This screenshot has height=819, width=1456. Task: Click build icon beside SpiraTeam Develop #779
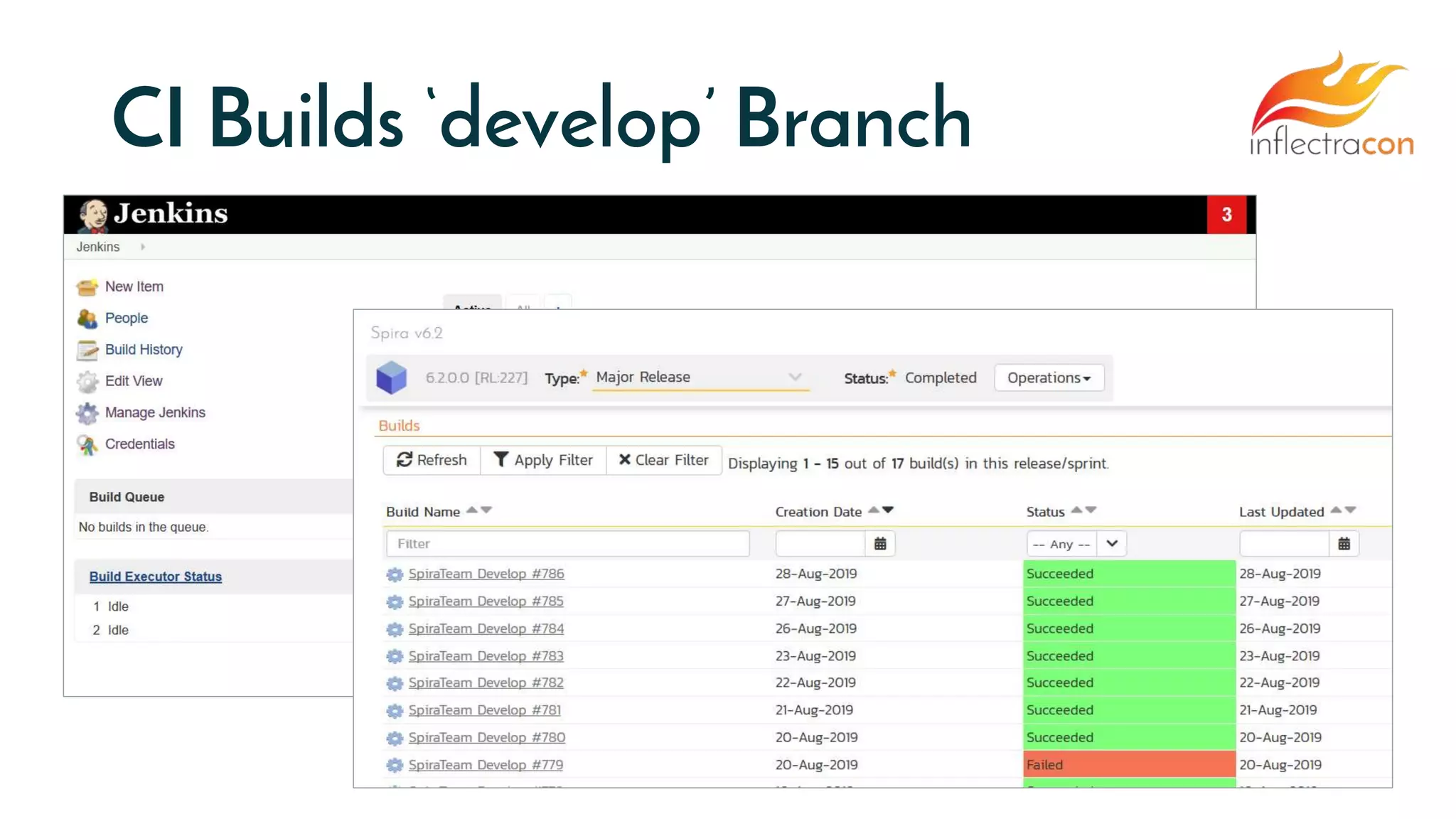395,766
